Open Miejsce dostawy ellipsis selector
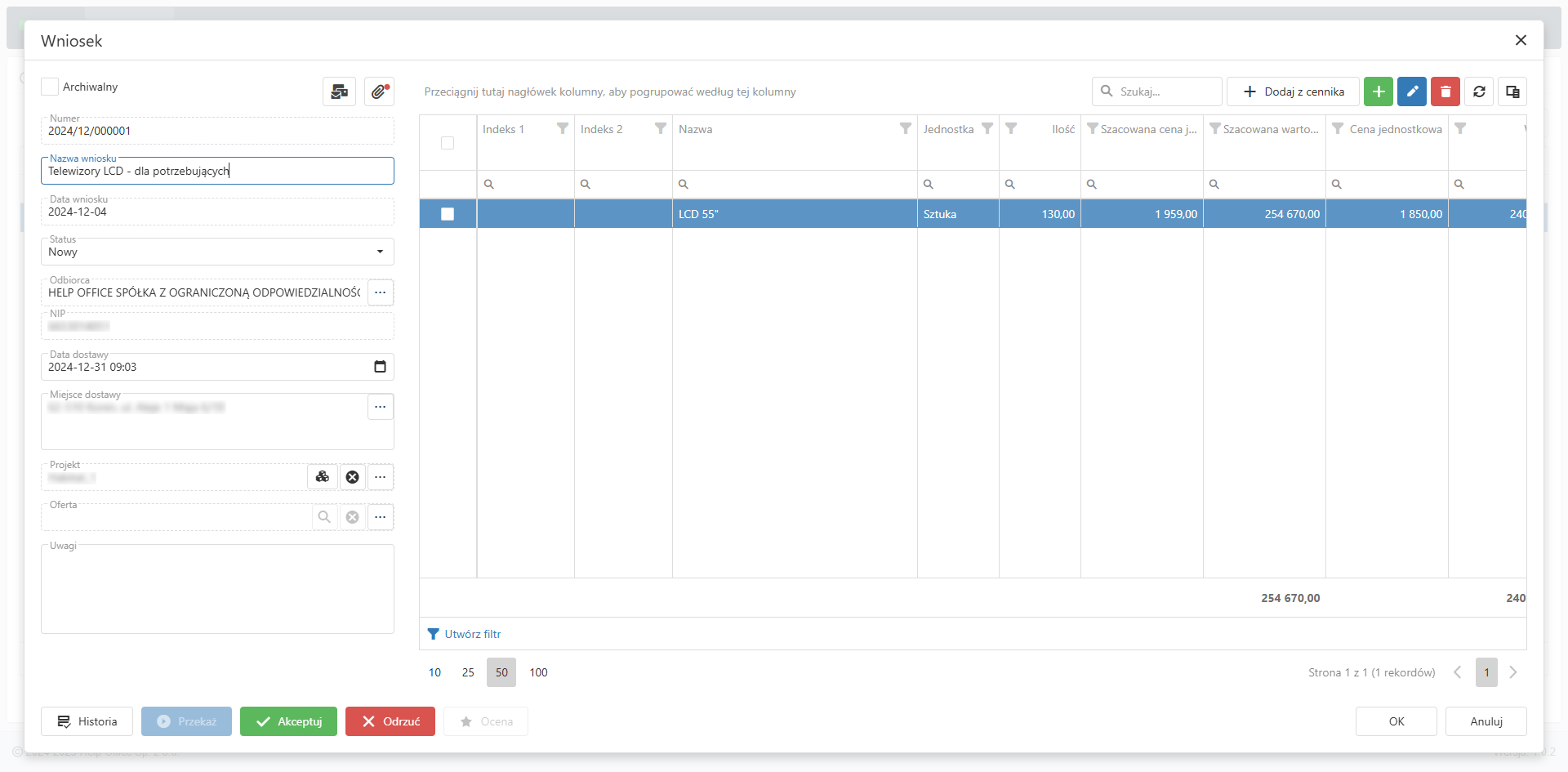1568x772 pixels. 380,407
